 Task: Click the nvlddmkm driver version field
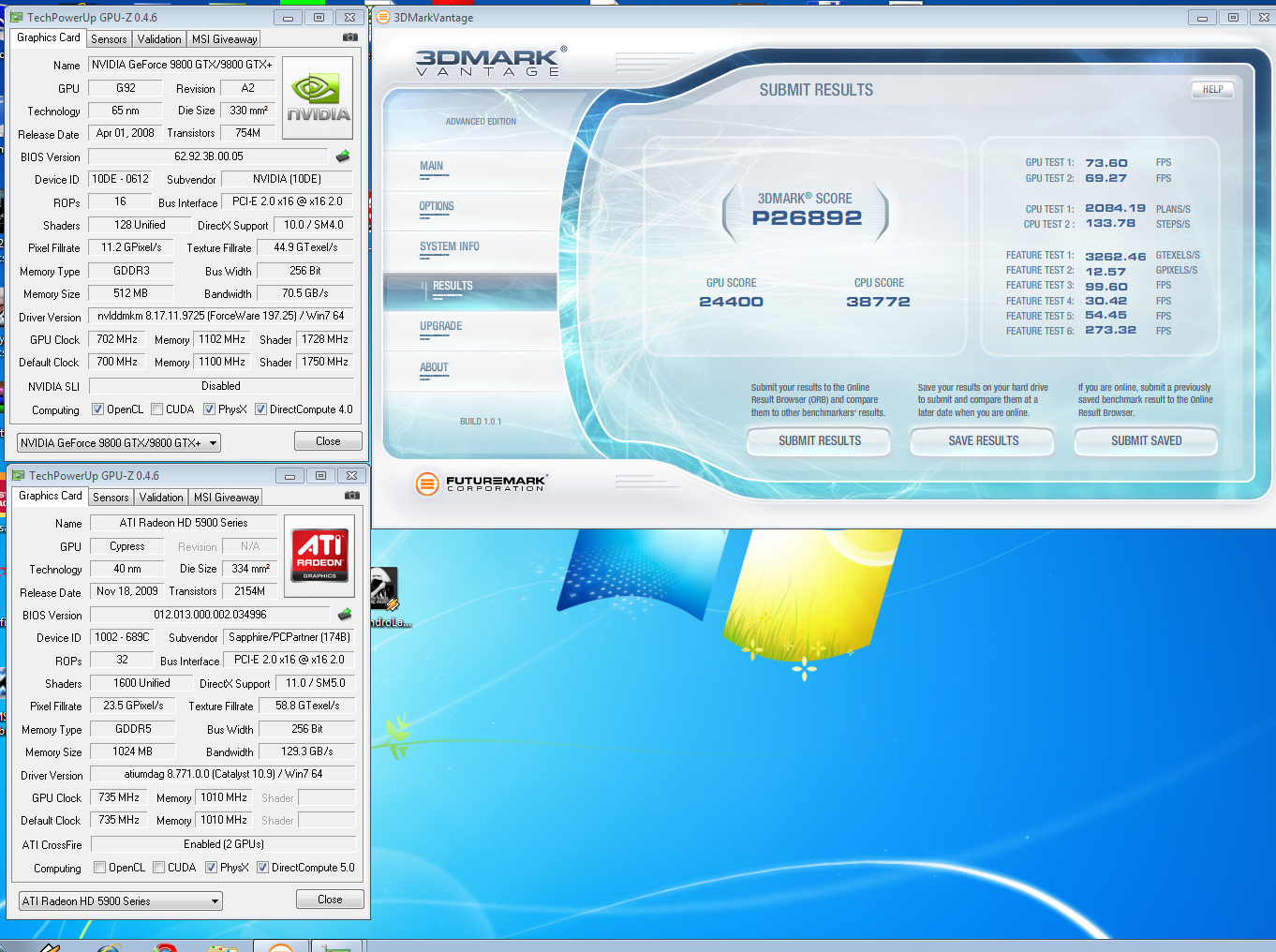coord(221,316)
